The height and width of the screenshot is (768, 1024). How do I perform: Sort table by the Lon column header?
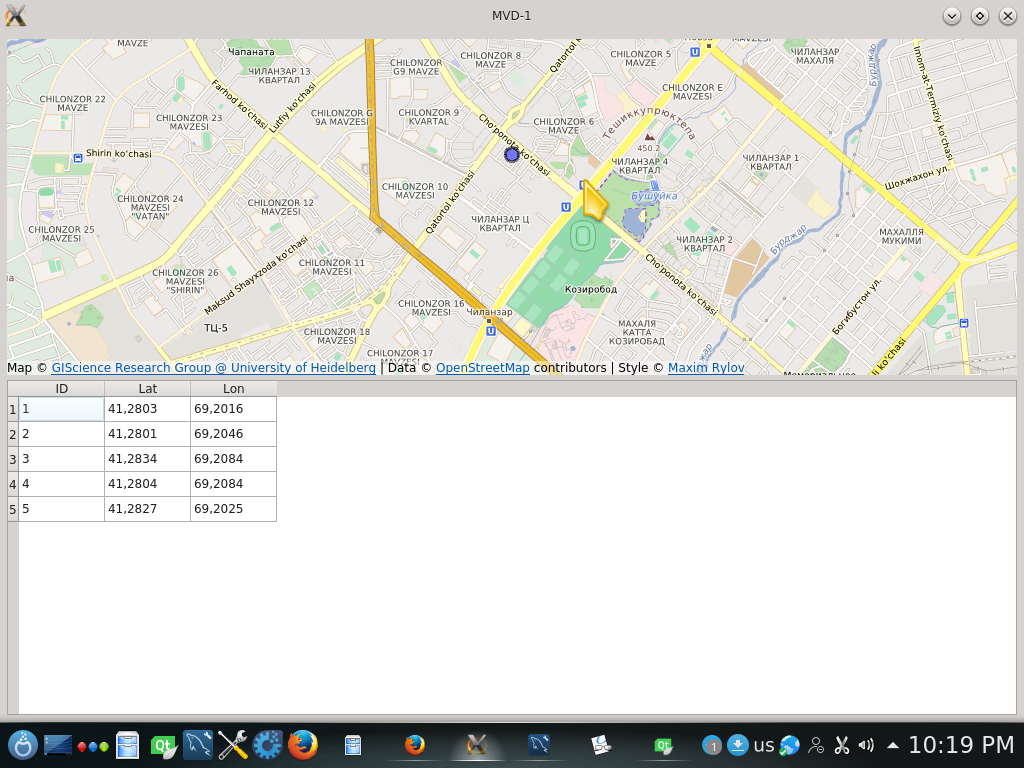[233, 389]
